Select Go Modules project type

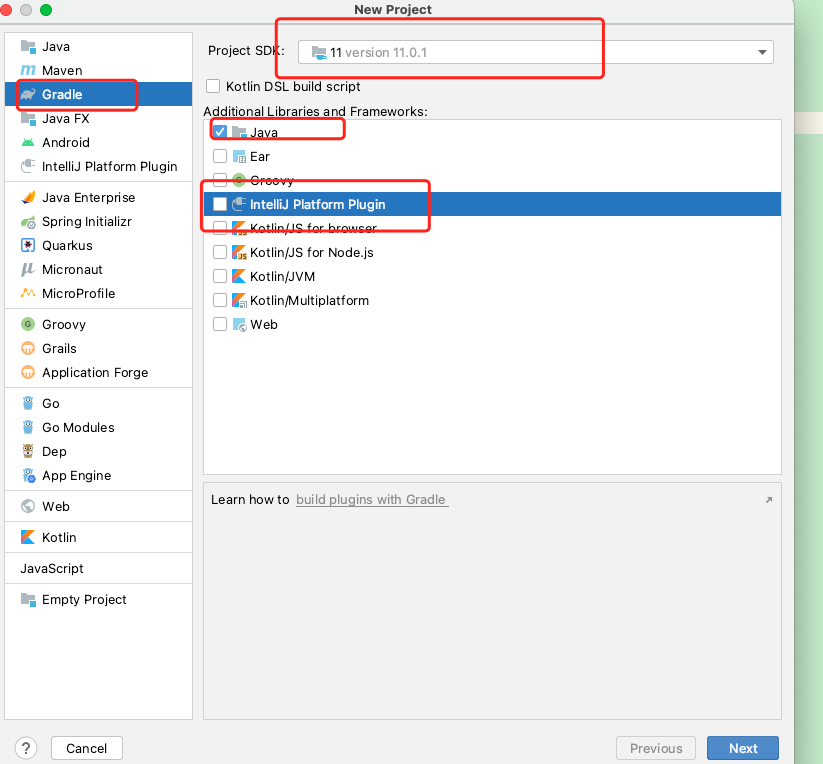click(x=98, y=428)
